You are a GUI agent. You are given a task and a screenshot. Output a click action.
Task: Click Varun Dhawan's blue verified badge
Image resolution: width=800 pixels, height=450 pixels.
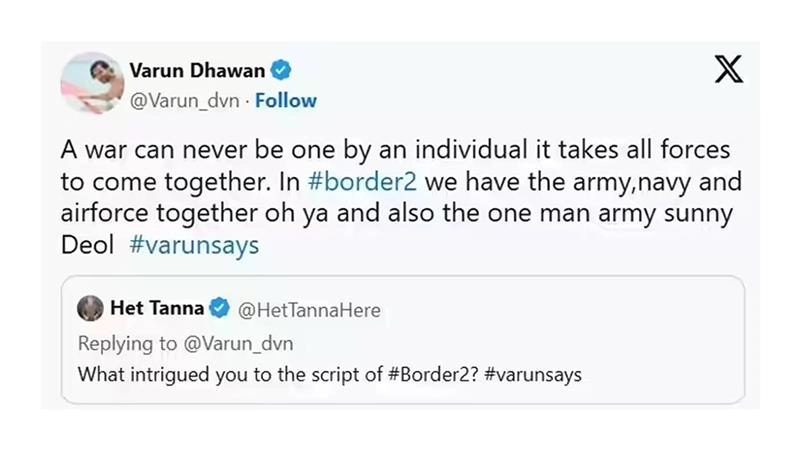tap(282, 71)
